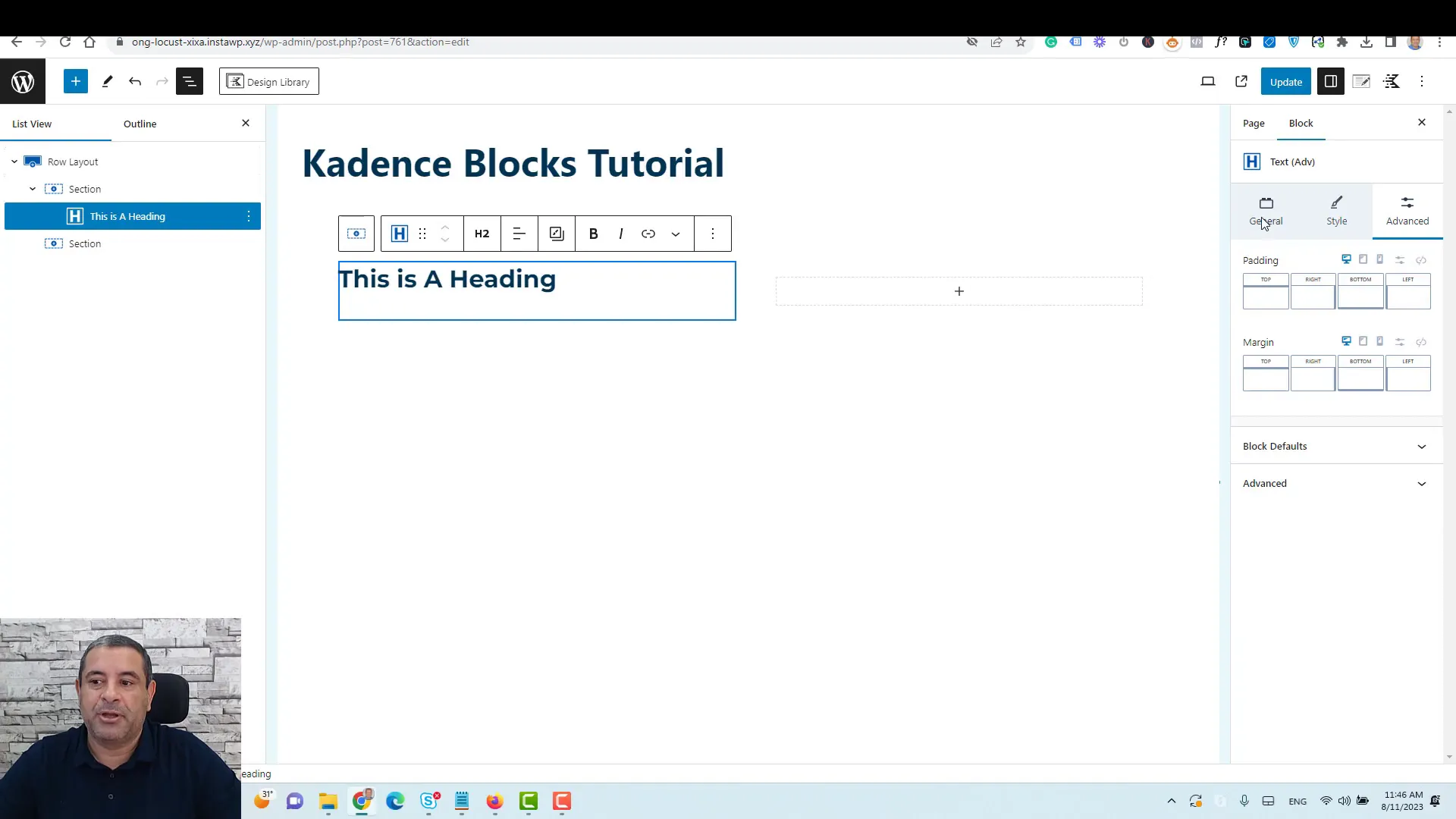Image resolution: width=1456 pixels, height=819 pixels.
Task: Switch to the List View tab
Action: click(32, 124)
